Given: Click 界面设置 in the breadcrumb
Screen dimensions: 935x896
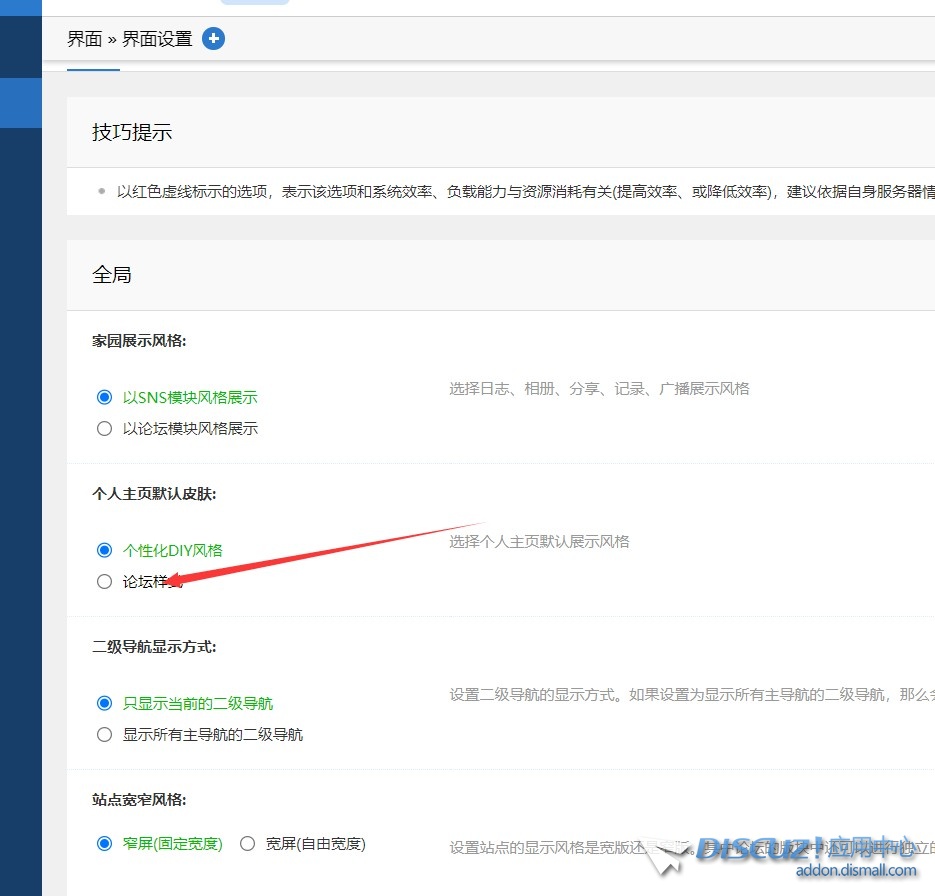Looking at the screenshot, I should pyautogui.click(x=157, y=39).
